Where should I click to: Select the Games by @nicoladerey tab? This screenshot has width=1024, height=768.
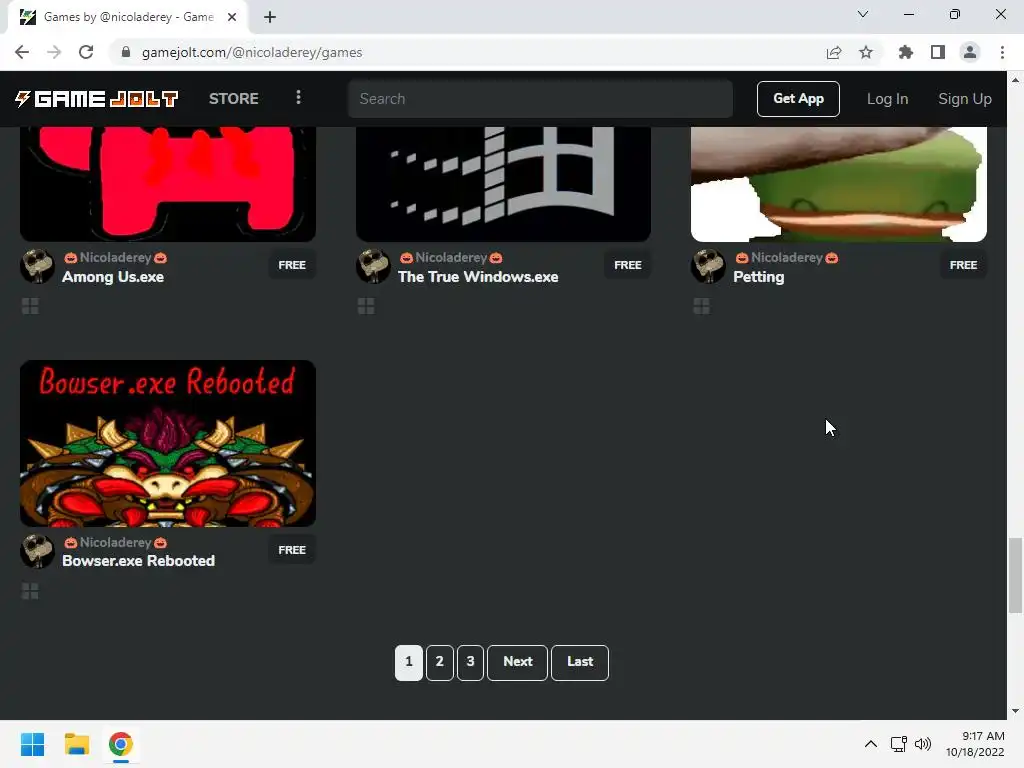tap(127, 17)
